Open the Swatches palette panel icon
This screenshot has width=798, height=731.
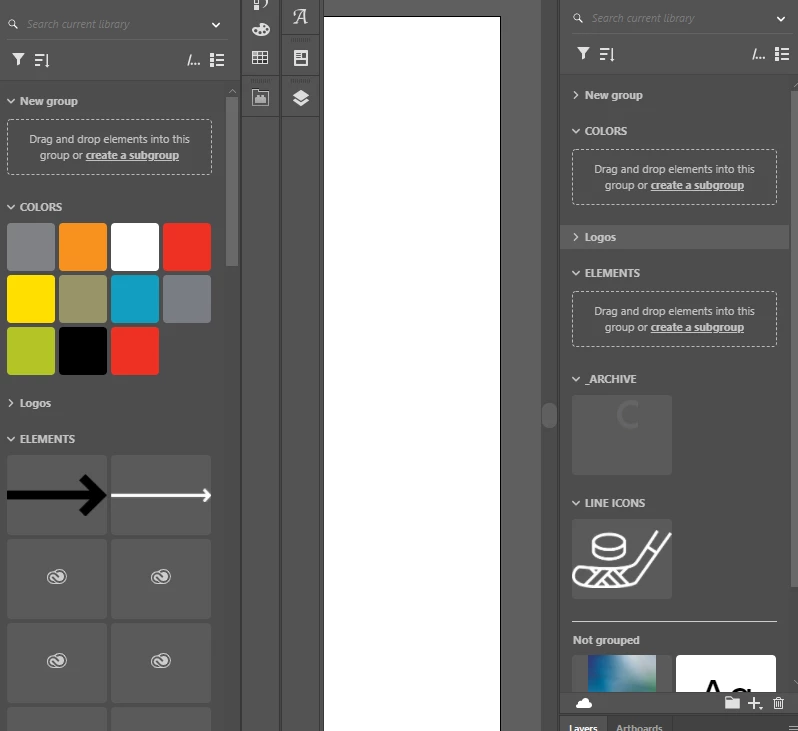coord(261,30)
